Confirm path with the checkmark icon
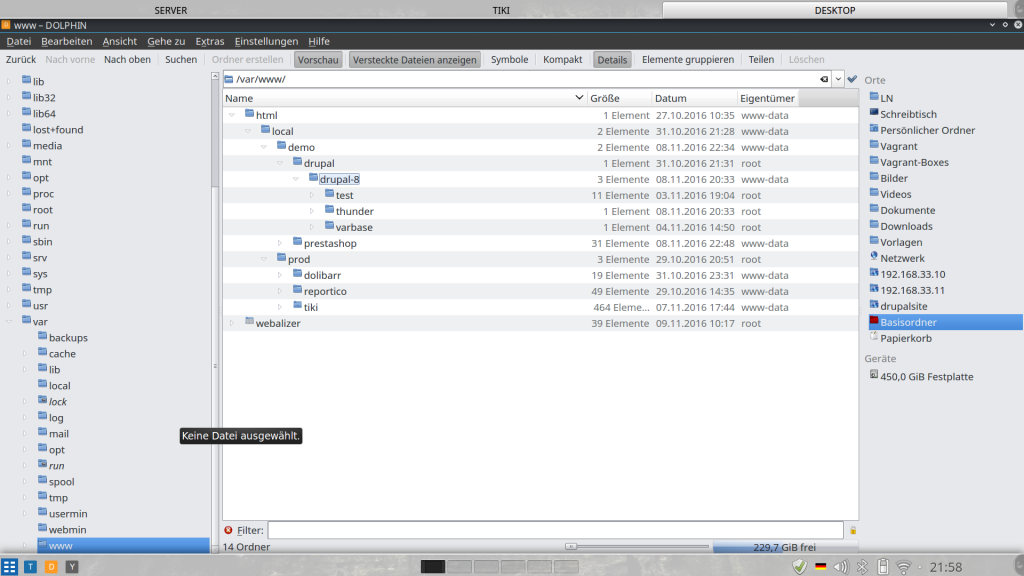1024x576 pixels. pyautogui.click(x=852, y=79)
